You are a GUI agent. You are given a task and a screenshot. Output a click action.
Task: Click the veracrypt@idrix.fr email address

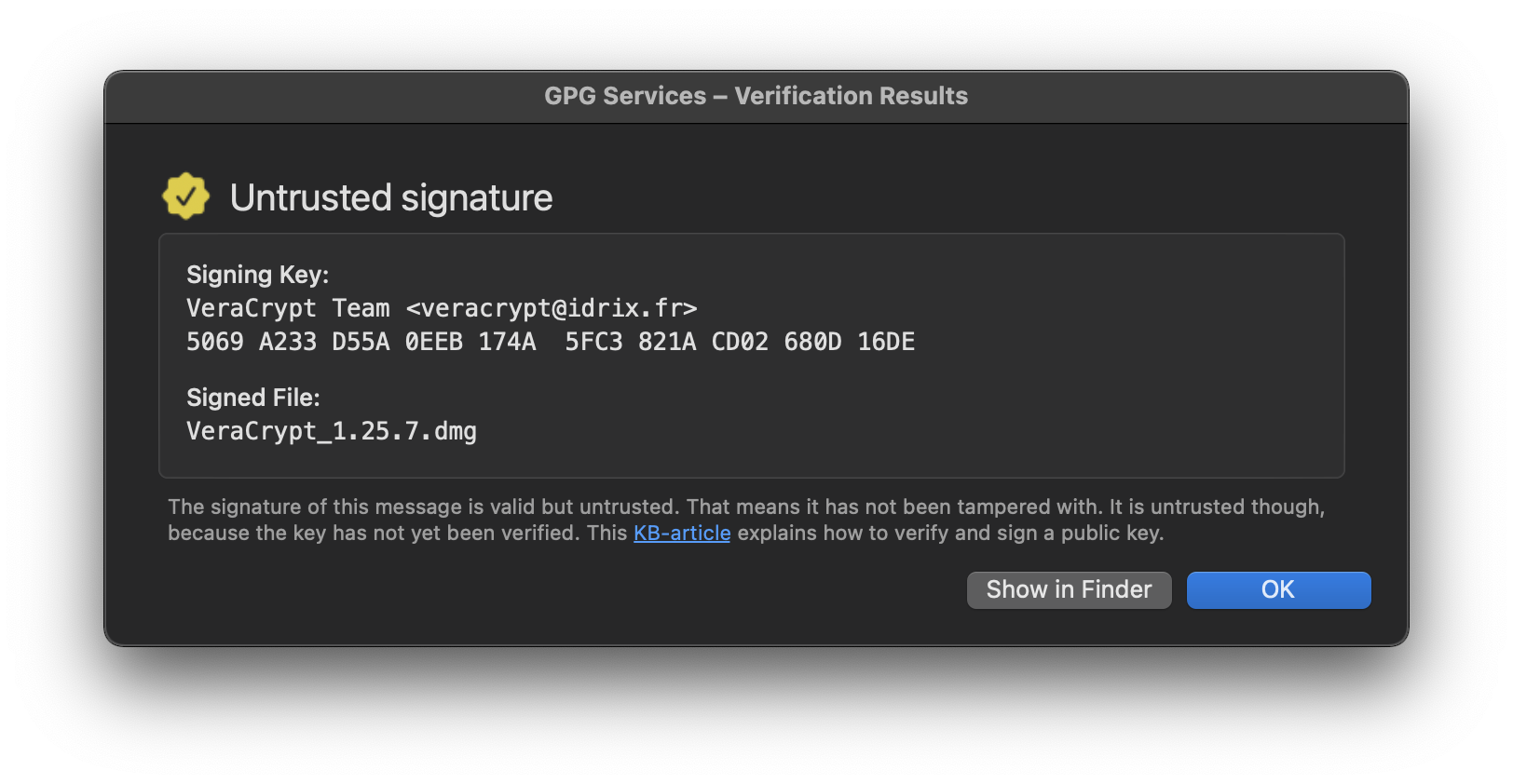552,308
